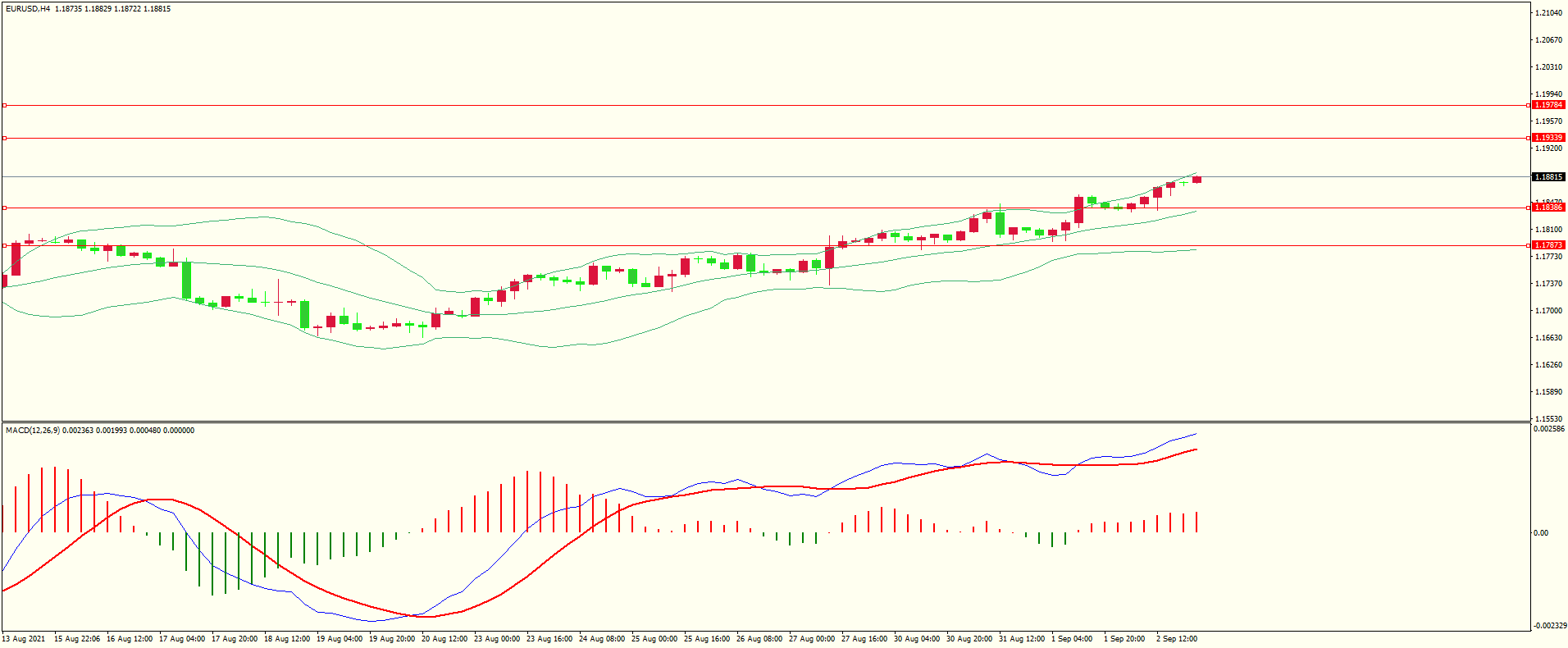Click the 1.19570 price scale value
1568x648 pixels.
click(x=1548, y=121)
